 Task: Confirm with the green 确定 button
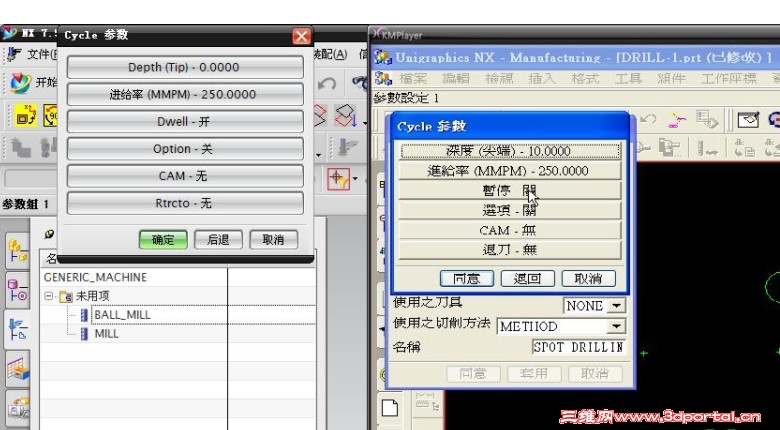click(163, 239)
